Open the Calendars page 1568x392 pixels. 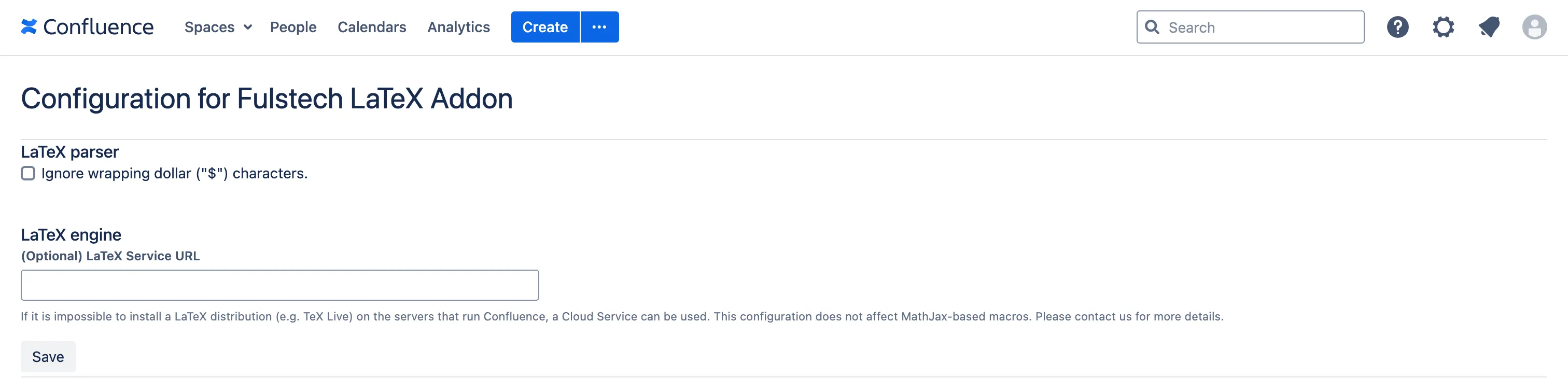[x=372, y=27]
